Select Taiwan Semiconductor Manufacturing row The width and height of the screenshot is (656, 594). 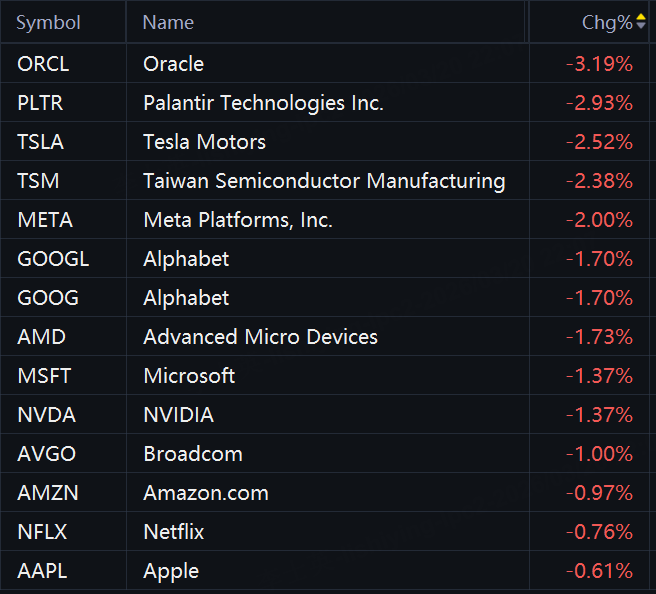tap(324, 181)
